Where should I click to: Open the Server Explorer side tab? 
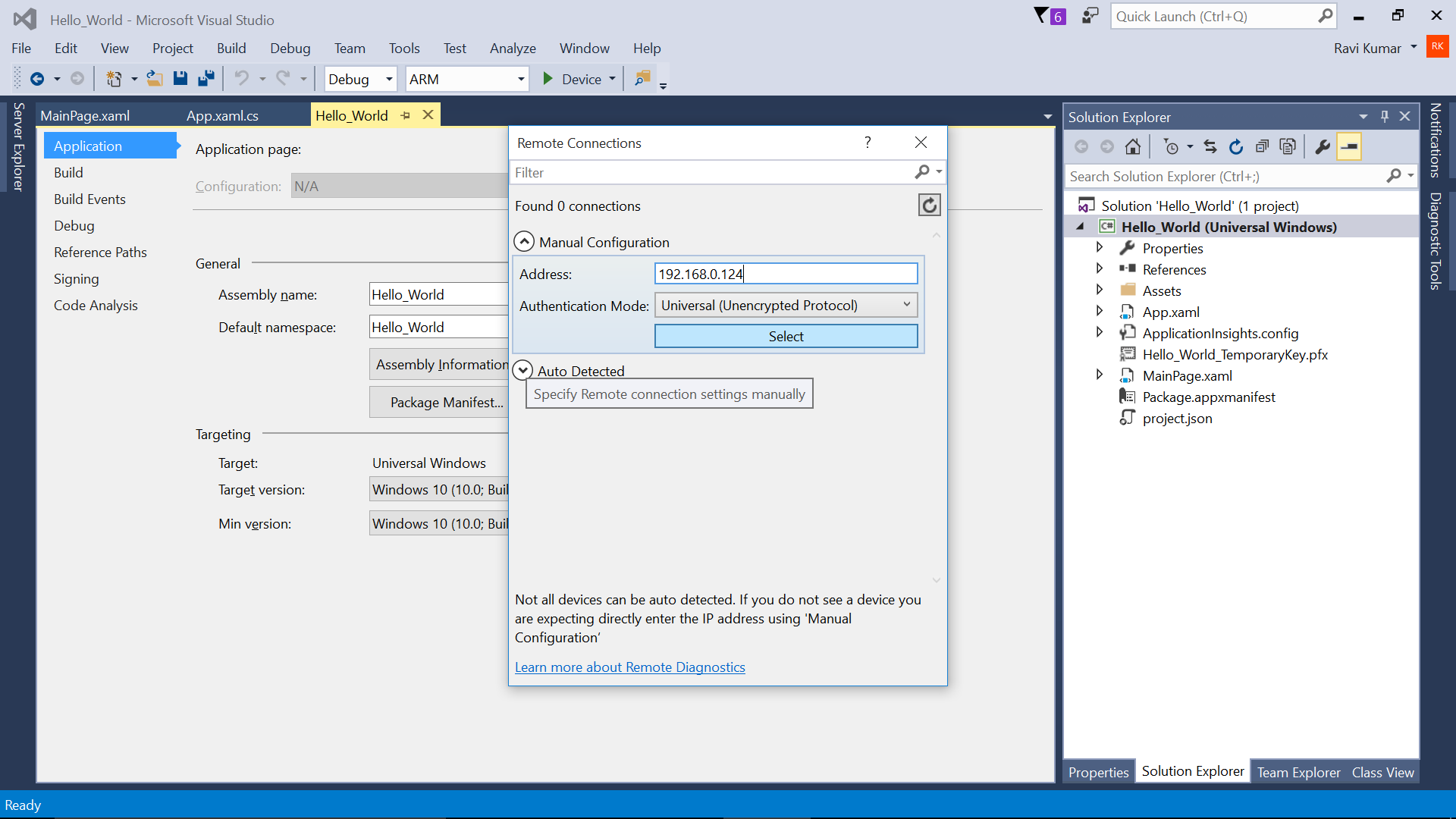(x=19, y=146)
